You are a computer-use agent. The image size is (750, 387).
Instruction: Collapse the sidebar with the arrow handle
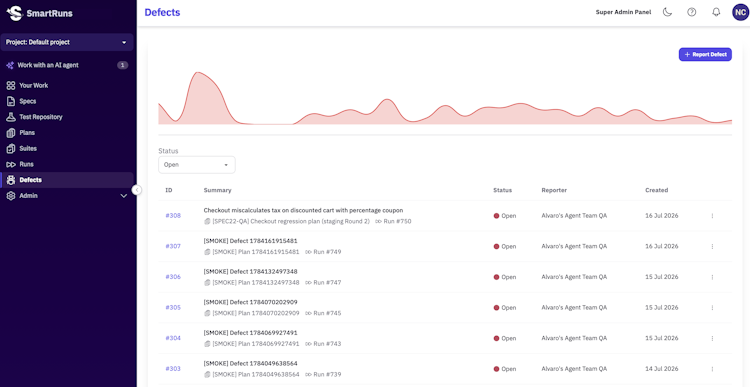click(137, 190)
